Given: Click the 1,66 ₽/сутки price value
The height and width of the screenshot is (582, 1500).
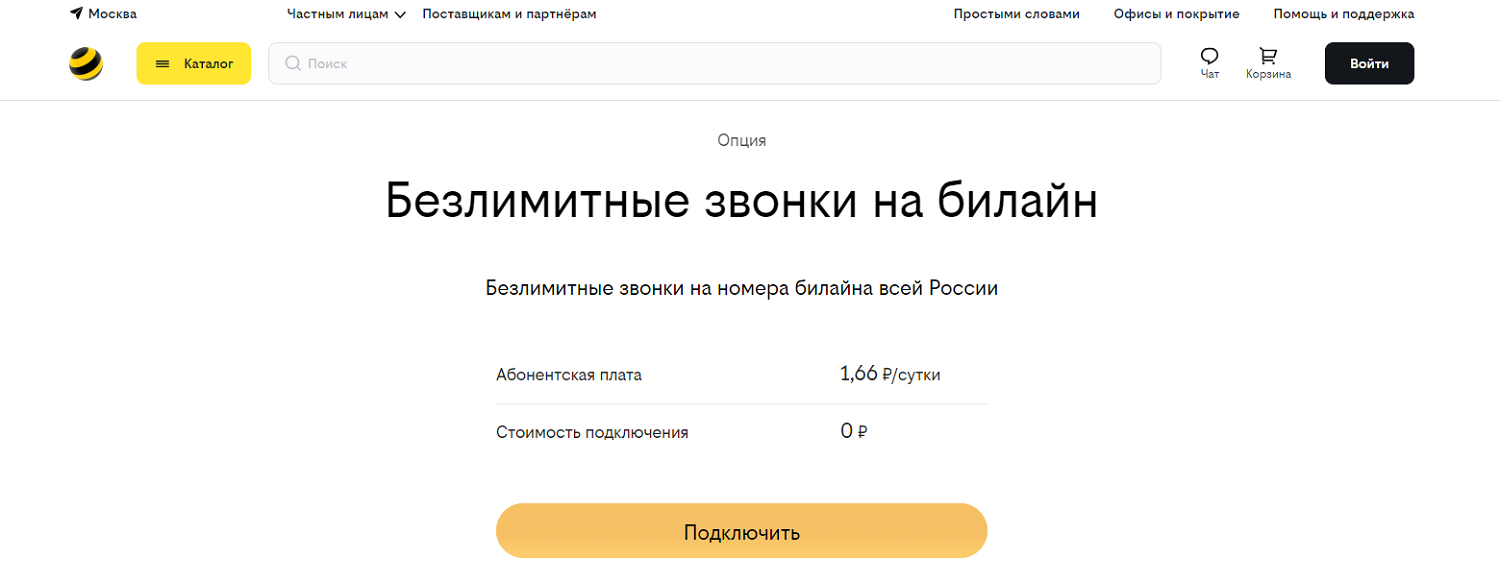Looking at the screenshot, I should click(x=890, y=375).
